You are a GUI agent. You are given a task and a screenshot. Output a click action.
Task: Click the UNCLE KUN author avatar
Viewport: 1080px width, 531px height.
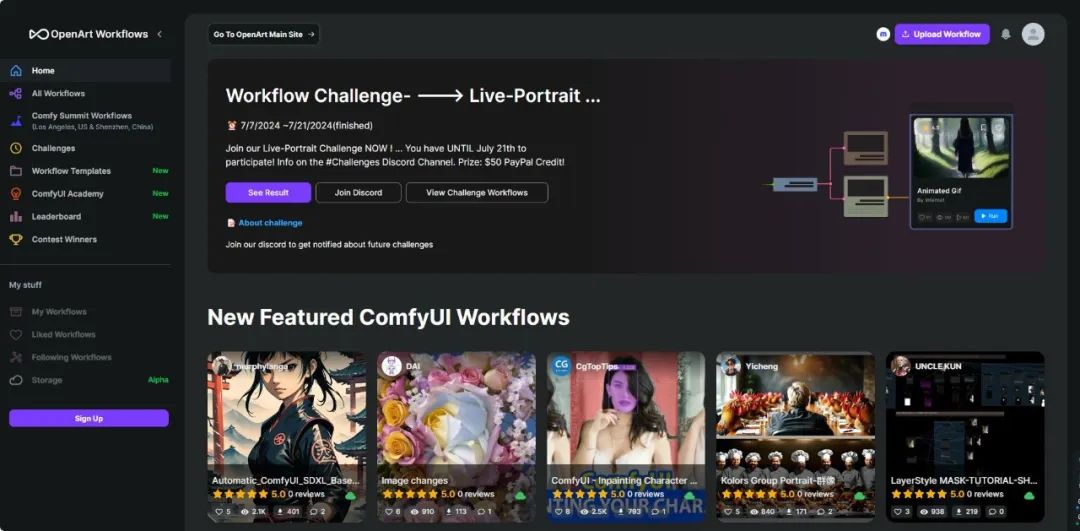tap(900, 366)
